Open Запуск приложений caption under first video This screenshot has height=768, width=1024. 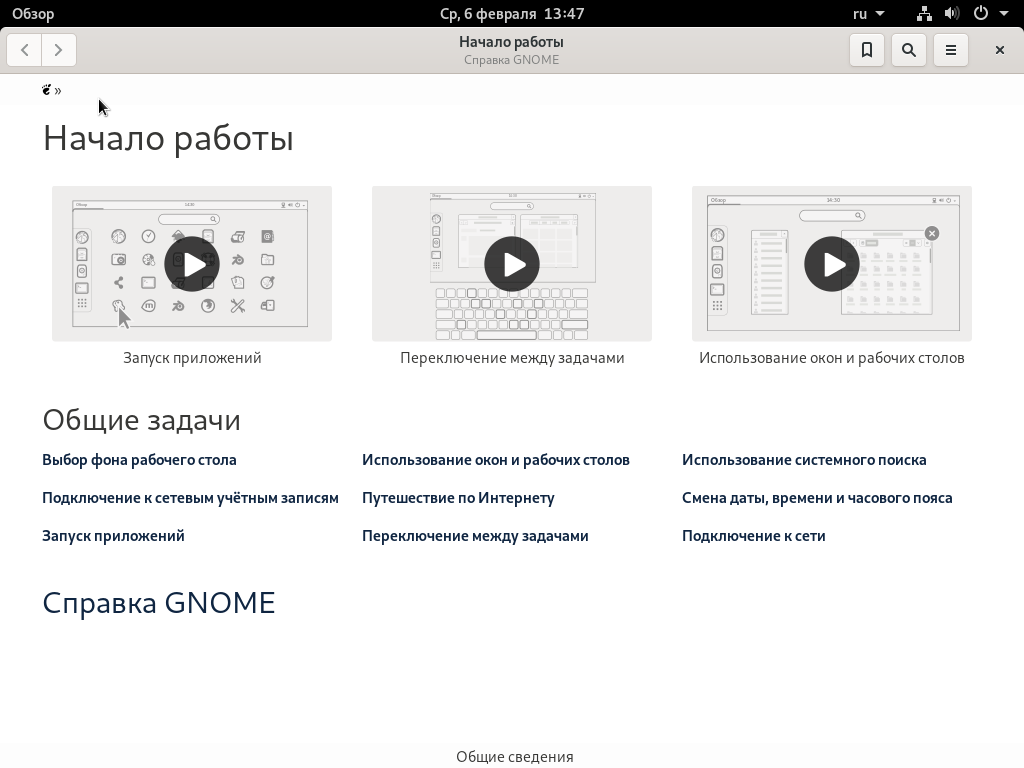click(192, 358)
